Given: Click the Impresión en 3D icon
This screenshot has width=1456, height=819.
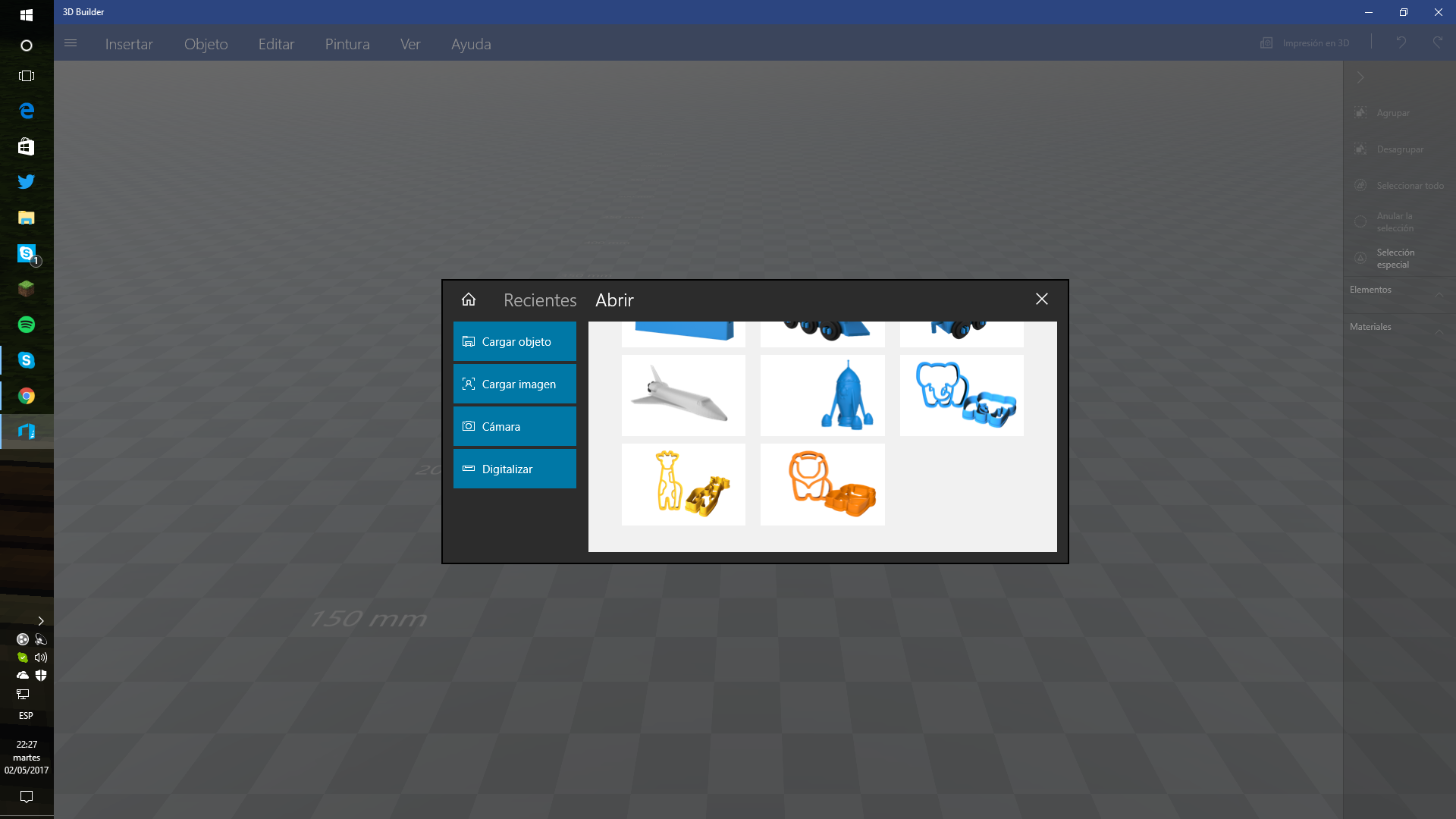Looking at the screenshot, I should coord(1266,43).
